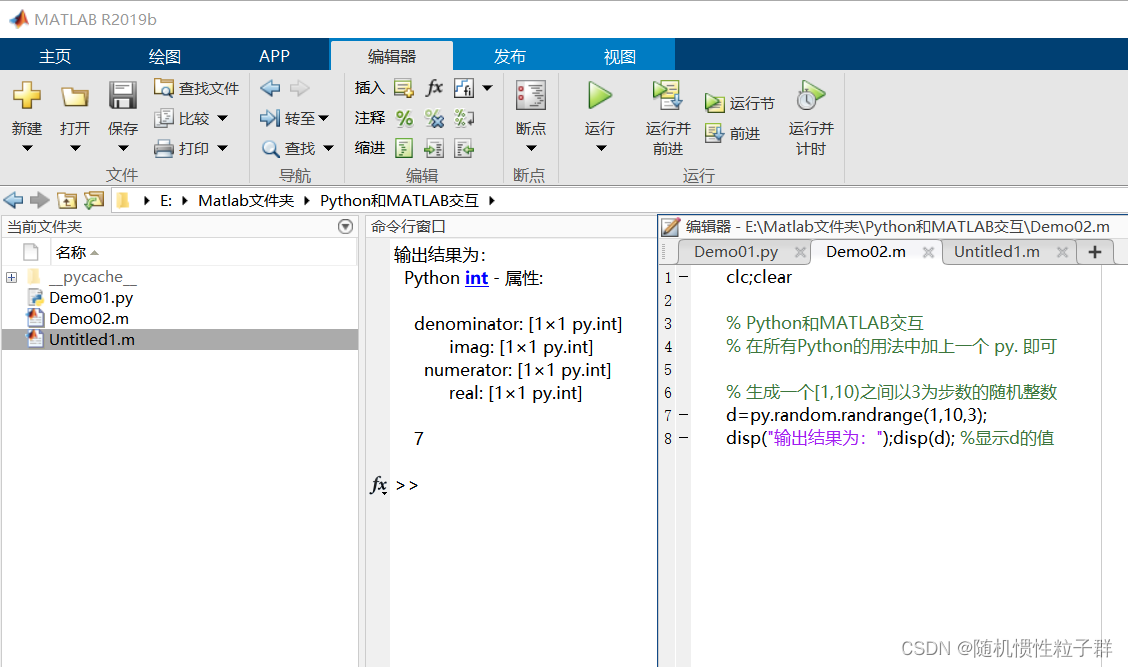The image size is (1128, 667).
Task: Click Run and Time (运行并计时)
Action: click(x=811, y=119)
